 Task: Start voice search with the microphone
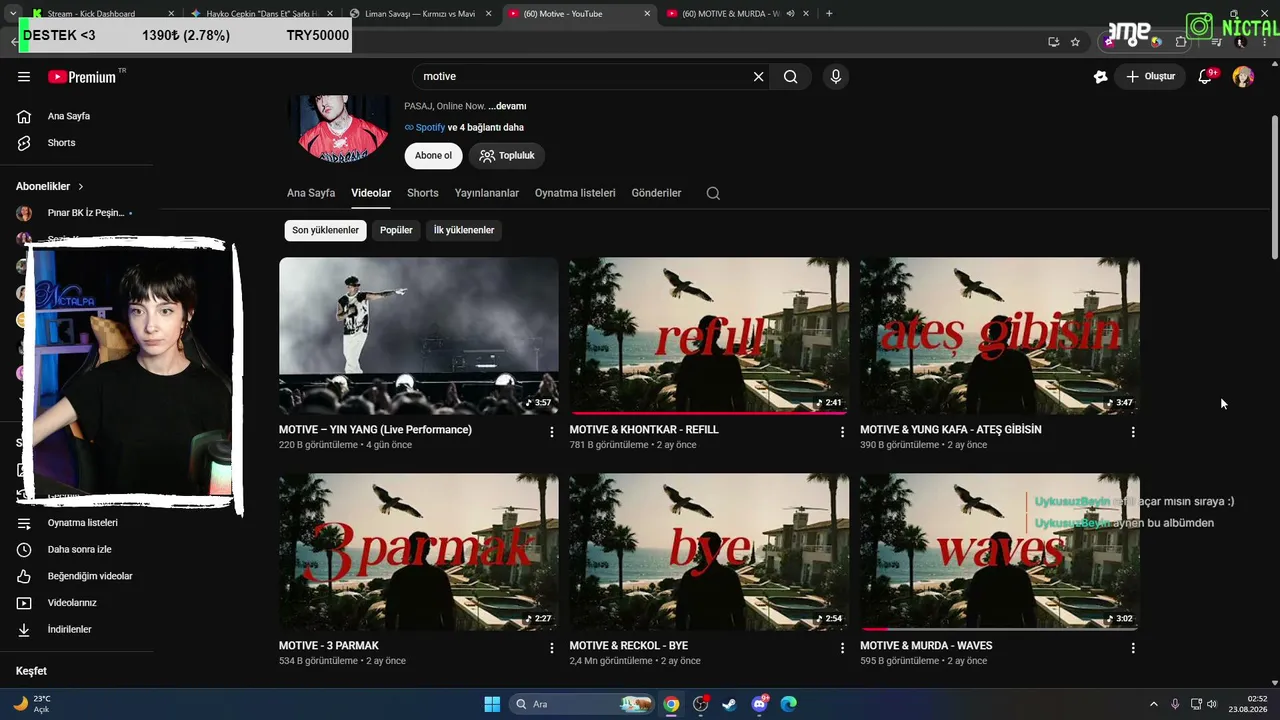click(x=836, y=77)
